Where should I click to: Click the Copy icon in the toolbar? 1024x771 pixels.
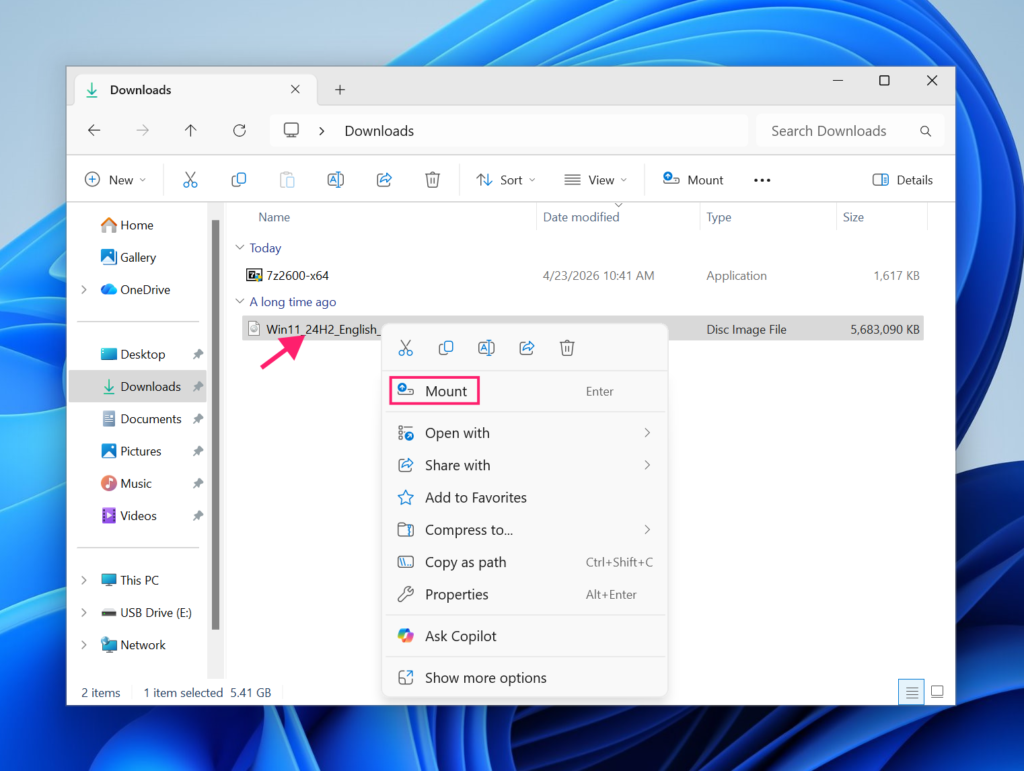pos(239,180)
